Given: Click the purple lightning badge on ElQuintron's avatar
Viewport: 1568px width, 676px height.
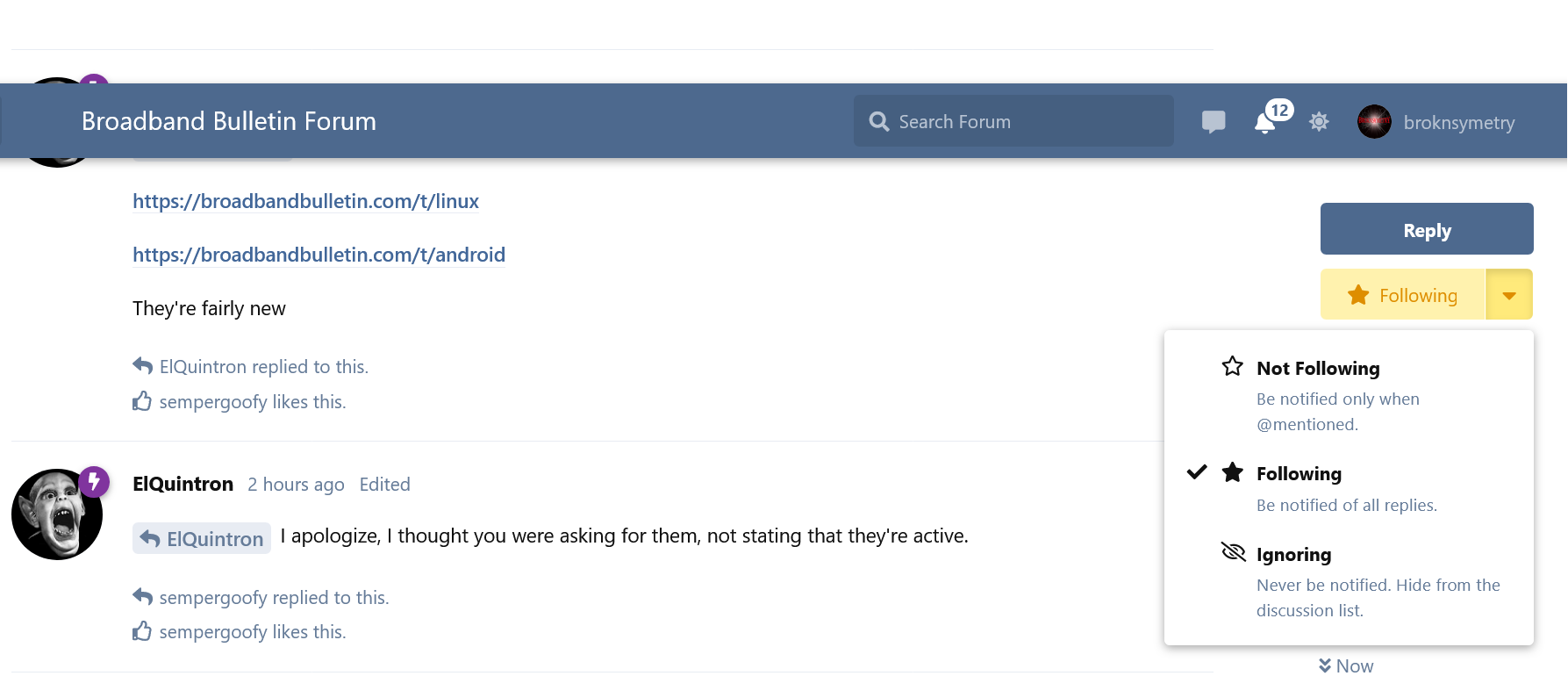Looking at the screenshot, I should [94, 481].
